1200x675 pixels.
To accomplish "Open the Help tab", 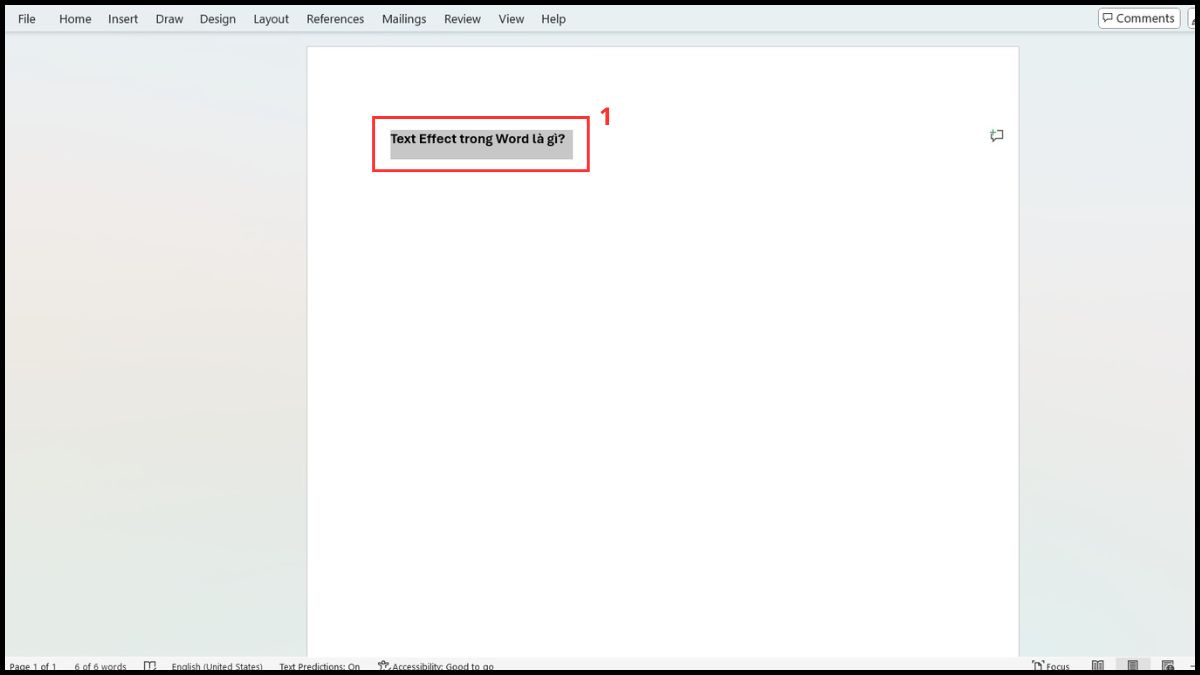I will (553, 19).
